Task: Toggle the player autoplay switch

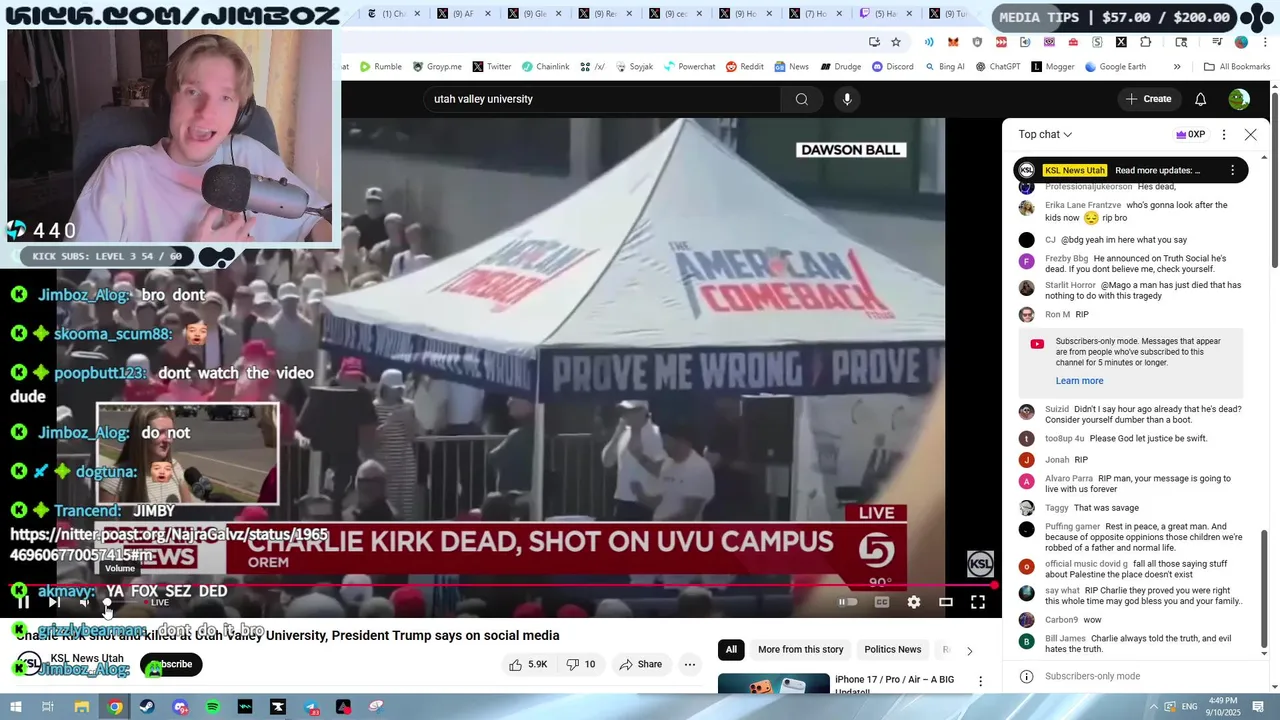Action: pyautogui.click(x=847, y=602)
